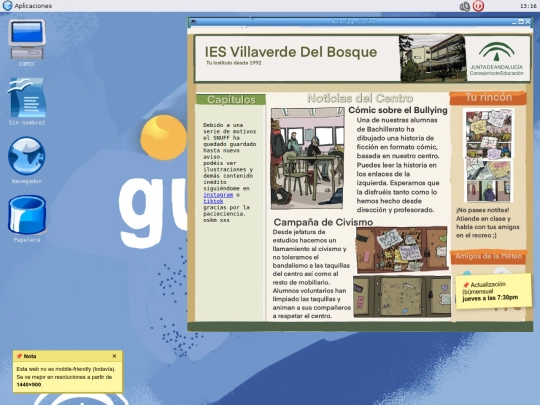Click the Actualización (bi)mensual sticky note
Viewport: 540px width, 405px height.
tap(494, 291)
